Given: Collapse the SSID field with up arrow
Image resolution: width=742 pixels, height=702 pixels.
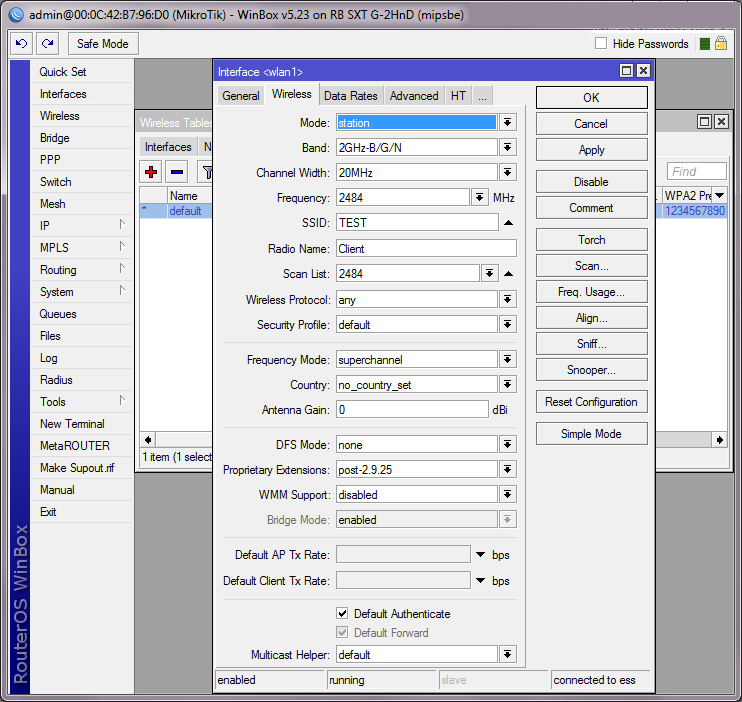Looking at the screenshot, I should click(x=508, y=222).
